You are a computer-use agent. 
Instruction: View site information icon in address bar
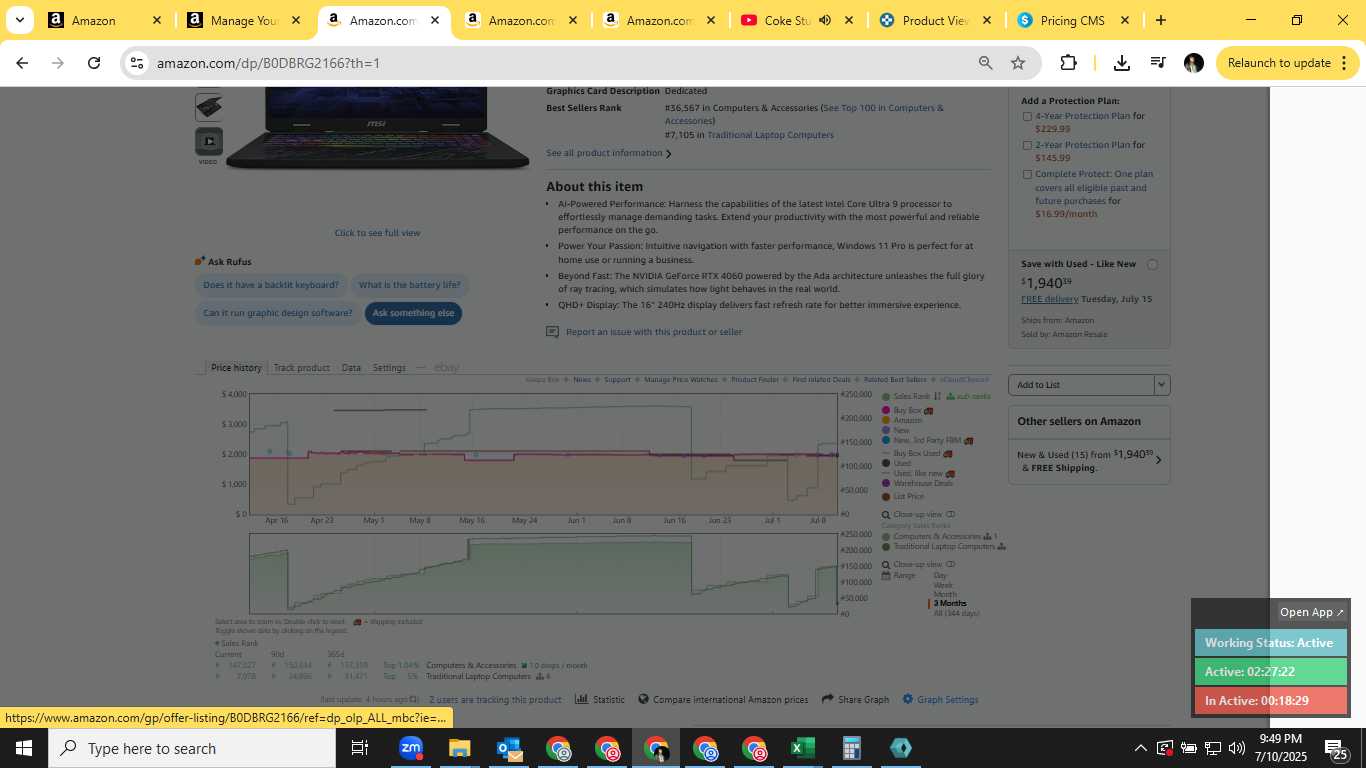tap(137, 63)
